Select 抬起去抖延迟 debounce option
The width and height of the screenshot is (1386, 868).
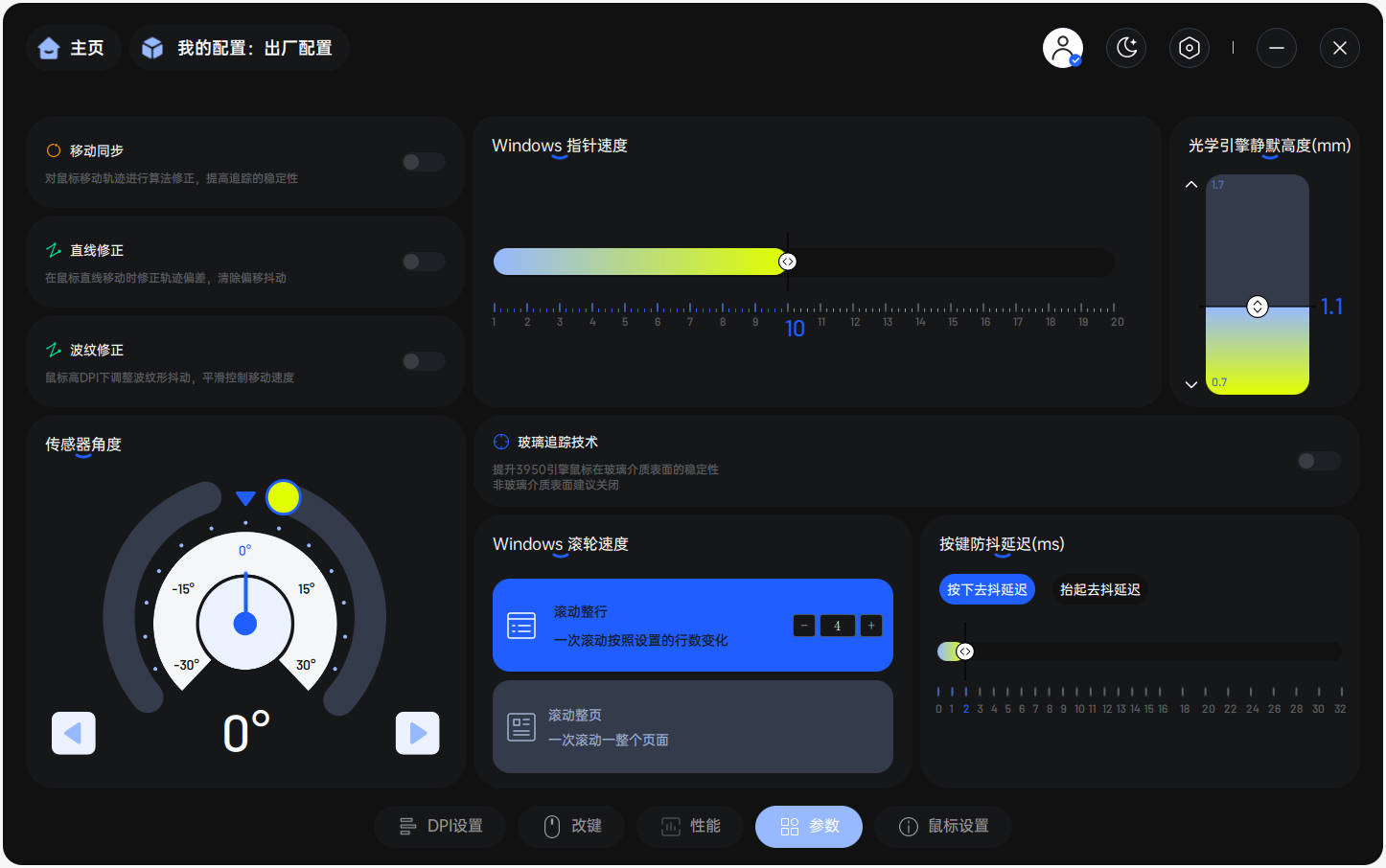point(1099,589)
